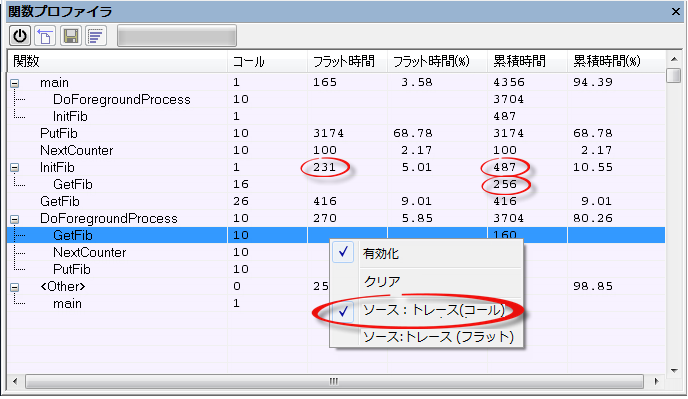The image size is (688, 399).
Task: Choose クリア from the context menu
Action: 426,281
